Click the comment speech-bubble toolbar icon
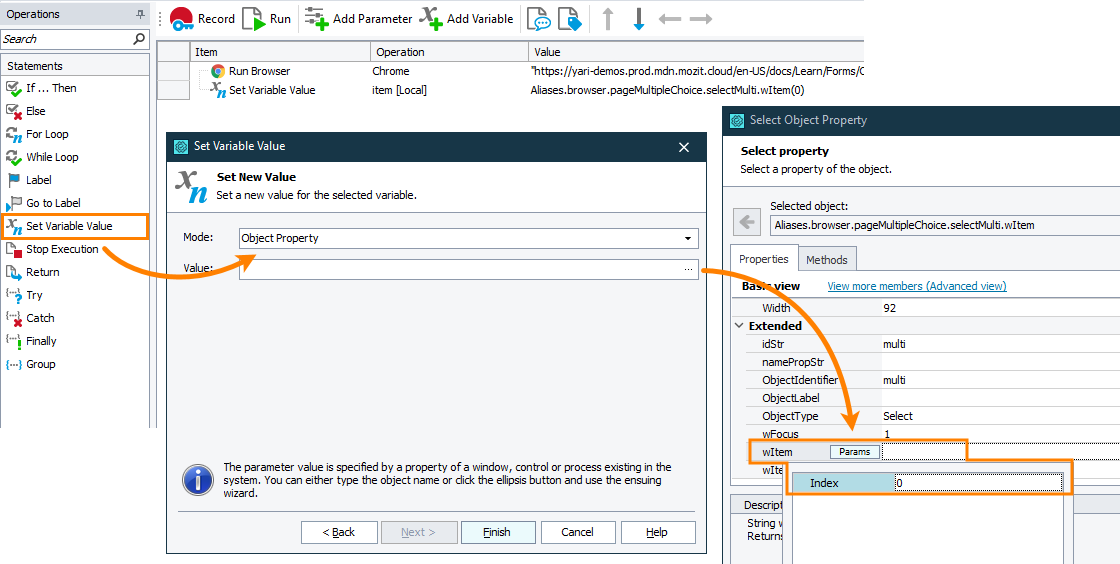The image size is (1120, 564). [x=539, y=19]
